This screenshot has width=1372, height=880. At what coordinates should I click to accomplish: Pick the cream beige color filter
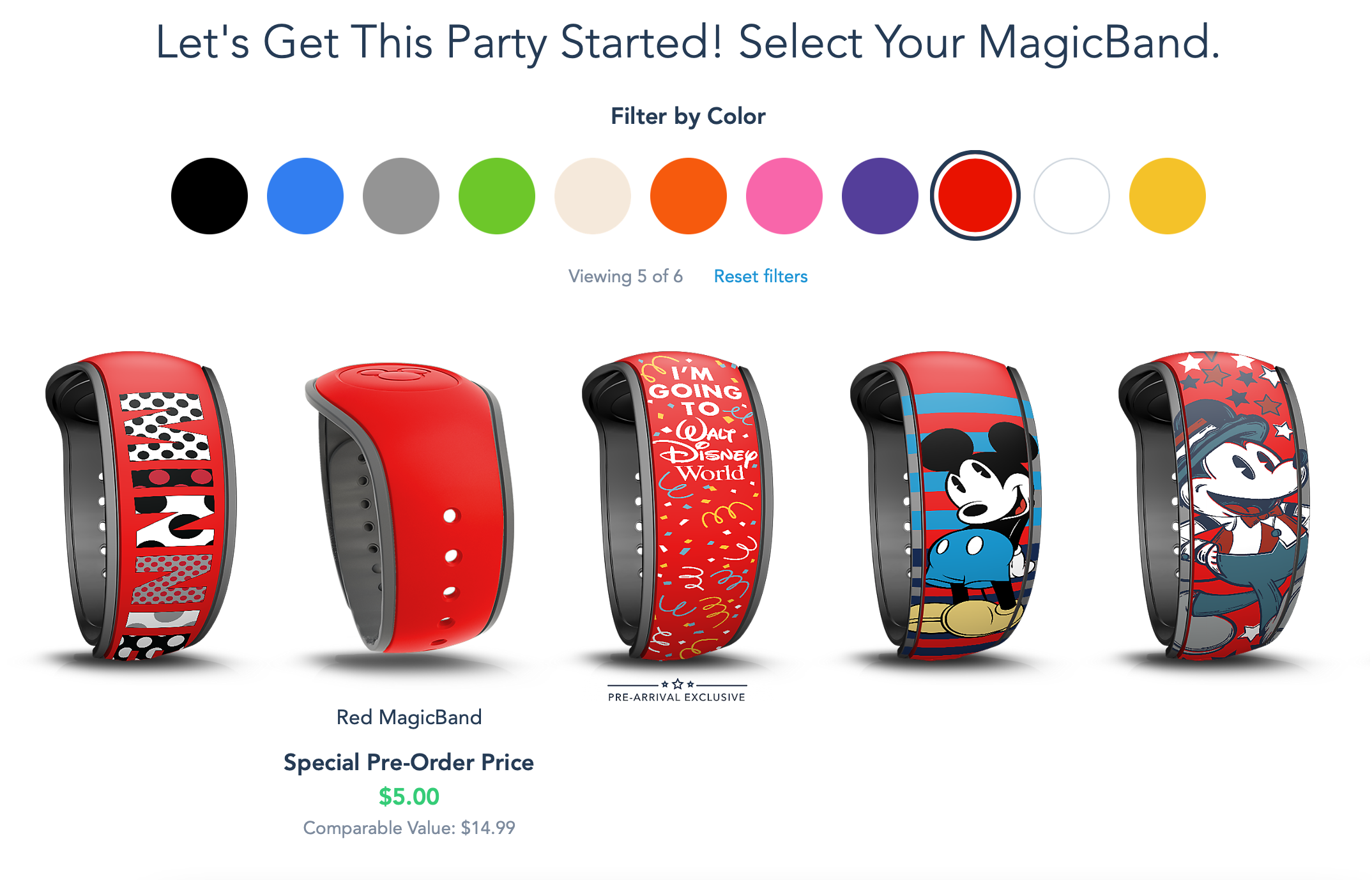(593, 196)
